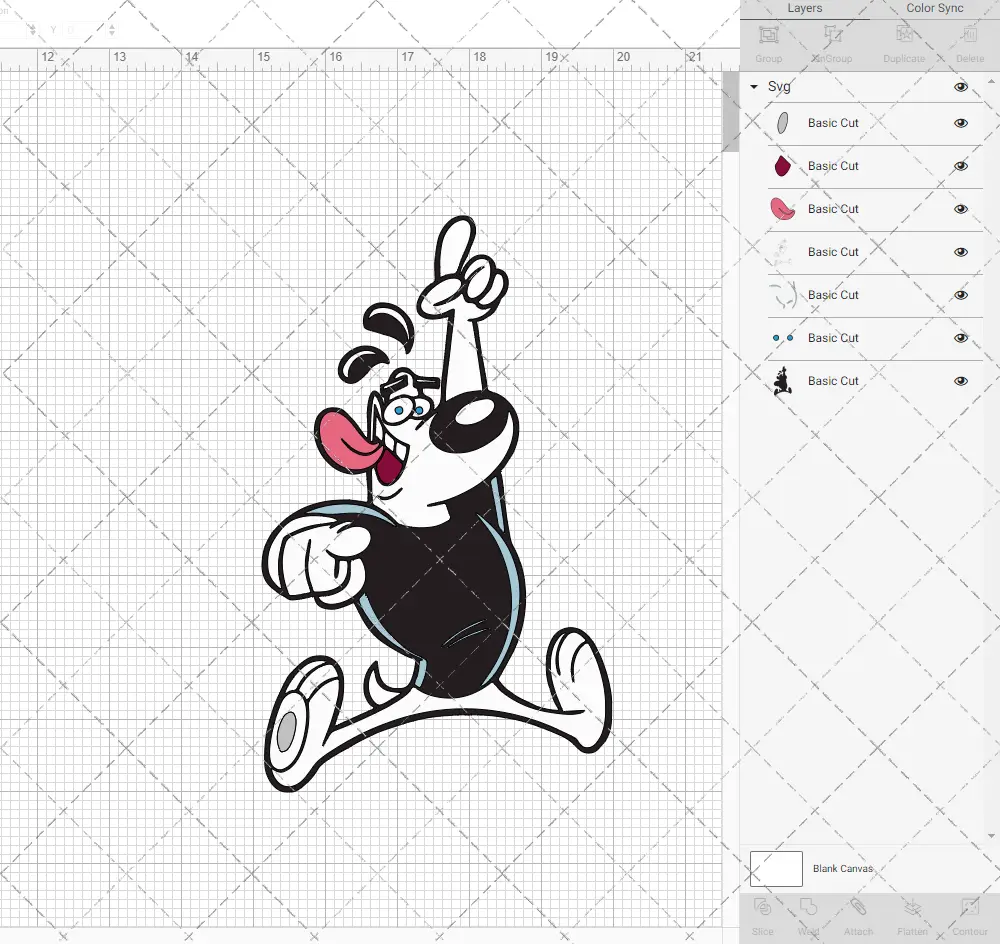1000x944 pixels.
Task: Collapse the Svg layer group arrow
Action: pos(754,87)
